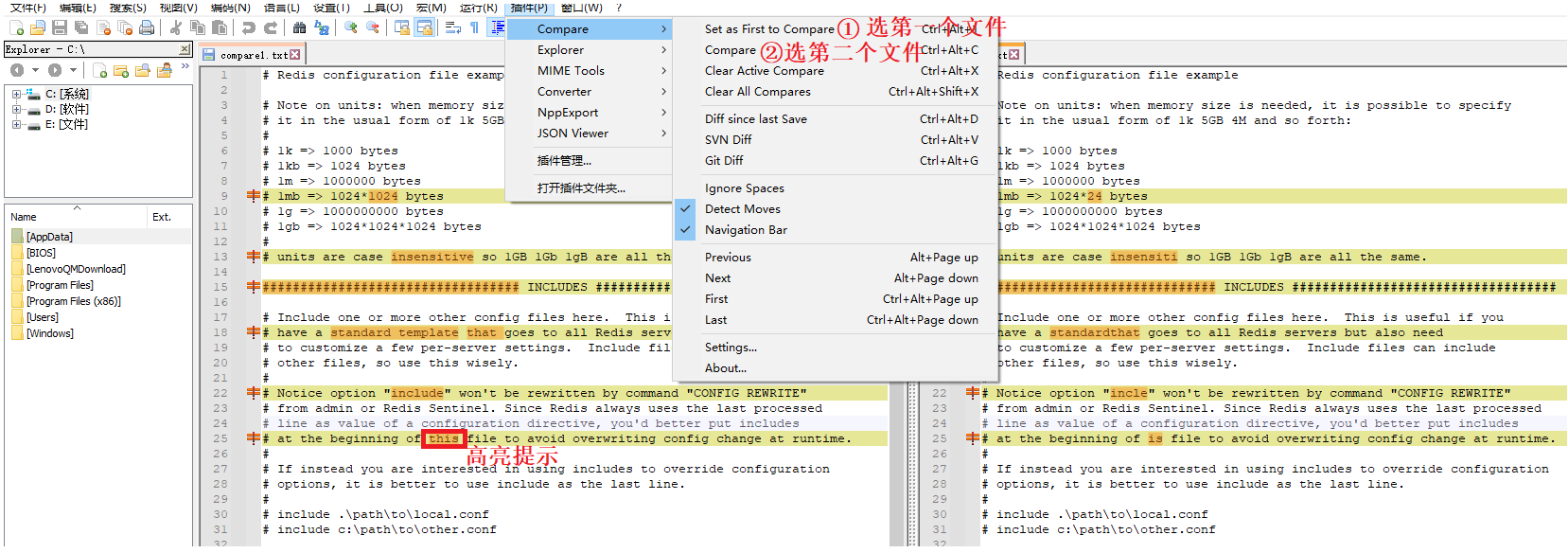Open the Converter submenu
Viewport: 1568px width, 553px height.
point(590,92)
